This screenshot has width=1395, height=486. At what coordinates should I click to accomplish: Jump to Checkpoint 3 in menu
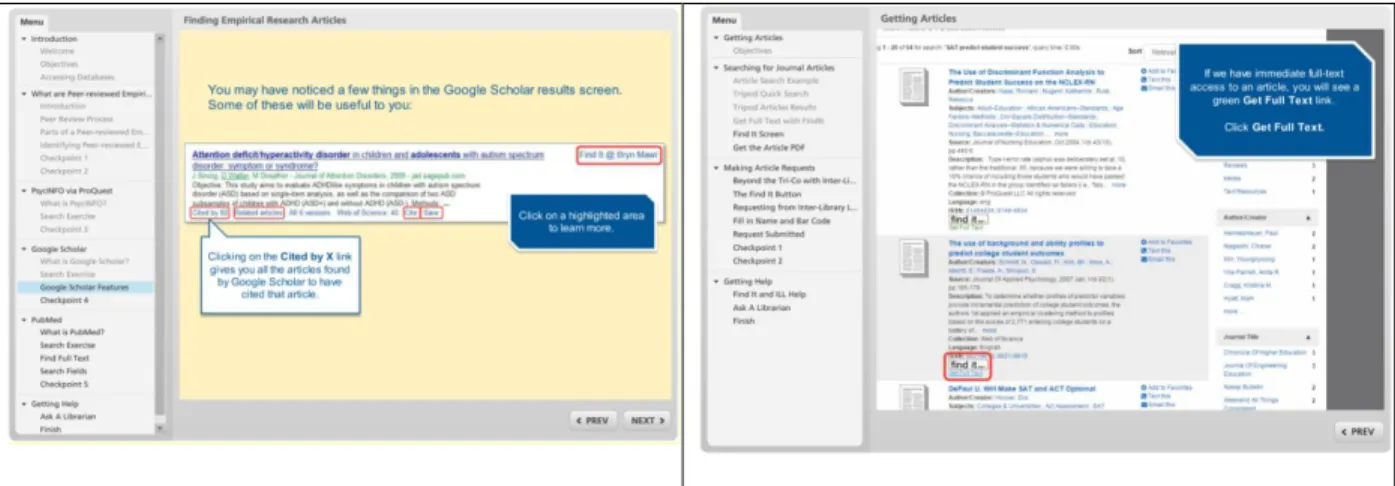[64, 229]
